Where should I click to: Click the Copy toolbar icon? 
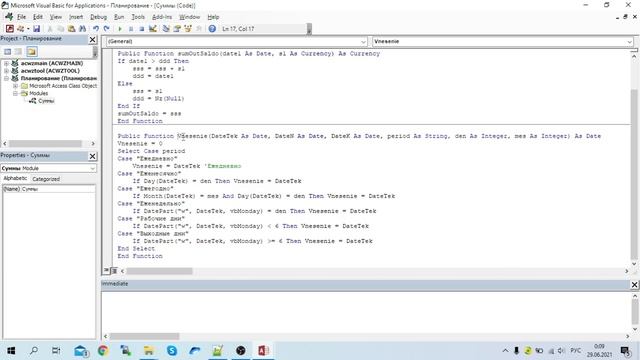[x=60, y=29]
